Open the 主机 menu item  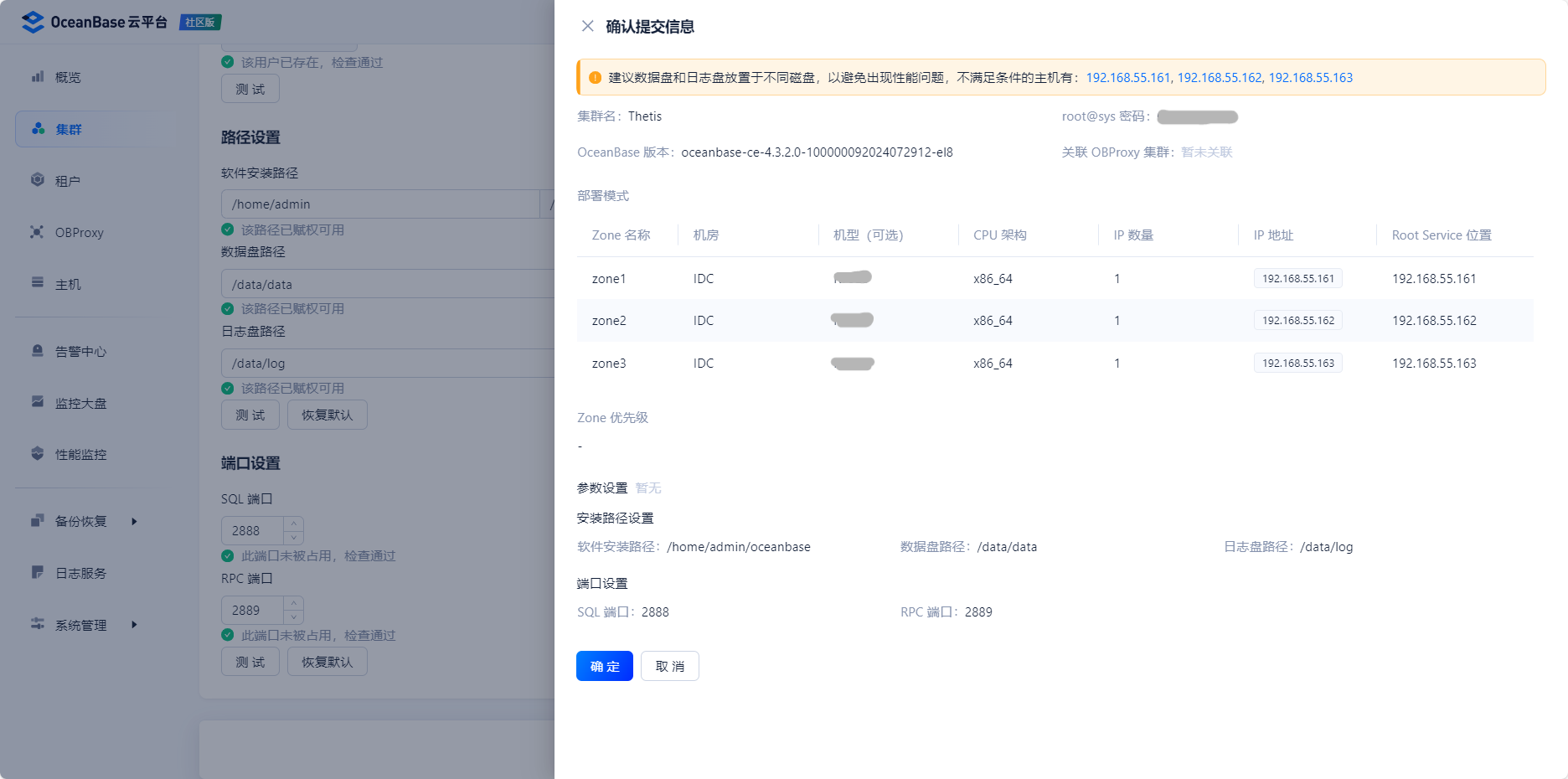(x=68, y=285)
